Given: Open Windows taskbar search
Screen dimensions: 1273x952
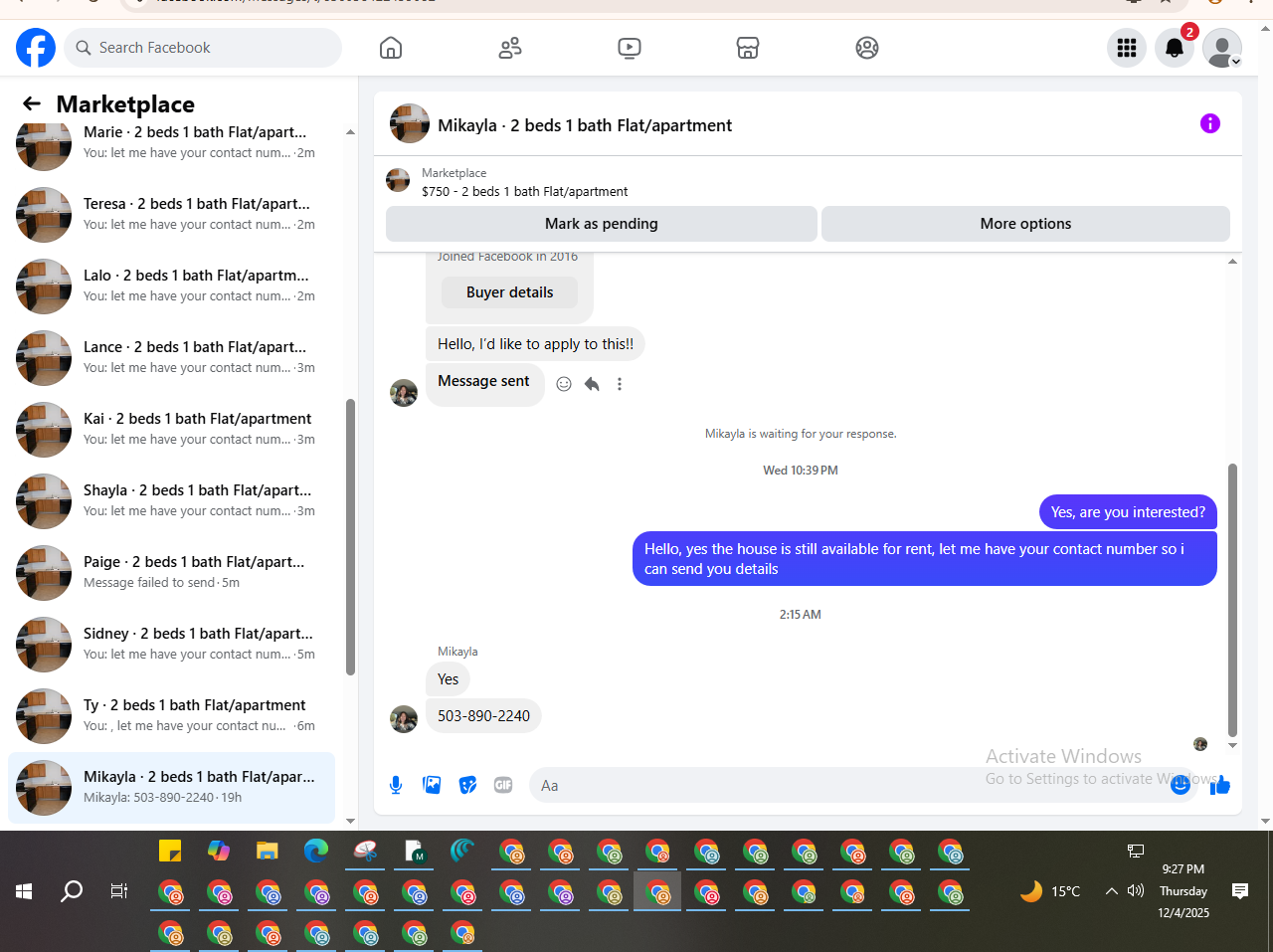Looking at the screenshot, I should coord(72,891).
